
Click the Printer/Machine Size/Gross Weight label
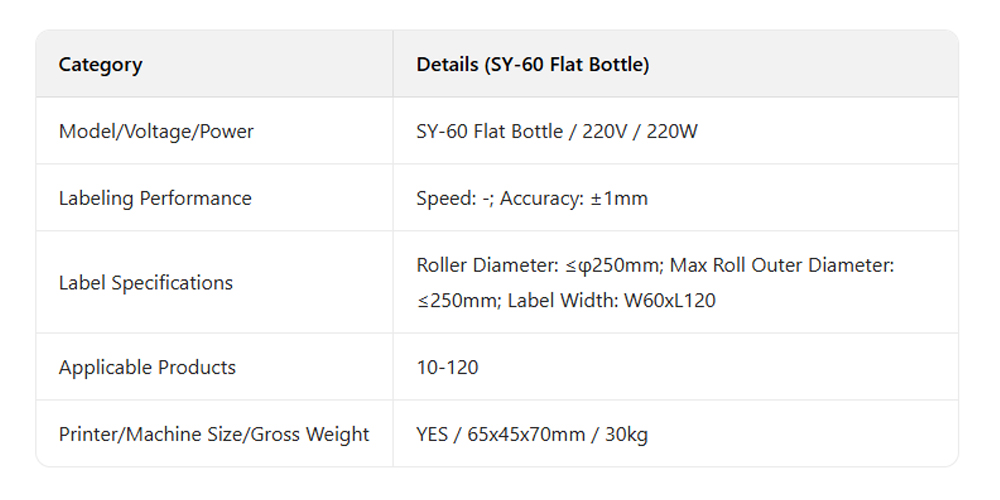214,434
